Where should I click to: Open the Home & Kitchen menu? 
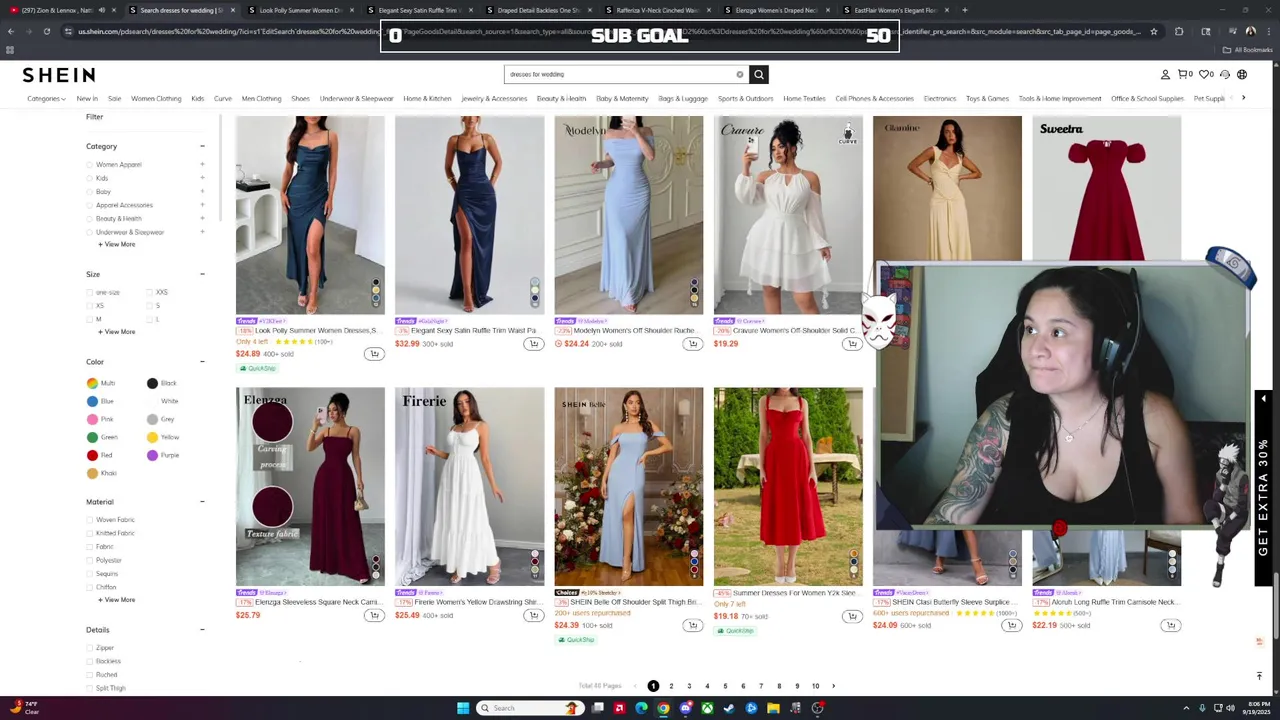tap(427, 98)
